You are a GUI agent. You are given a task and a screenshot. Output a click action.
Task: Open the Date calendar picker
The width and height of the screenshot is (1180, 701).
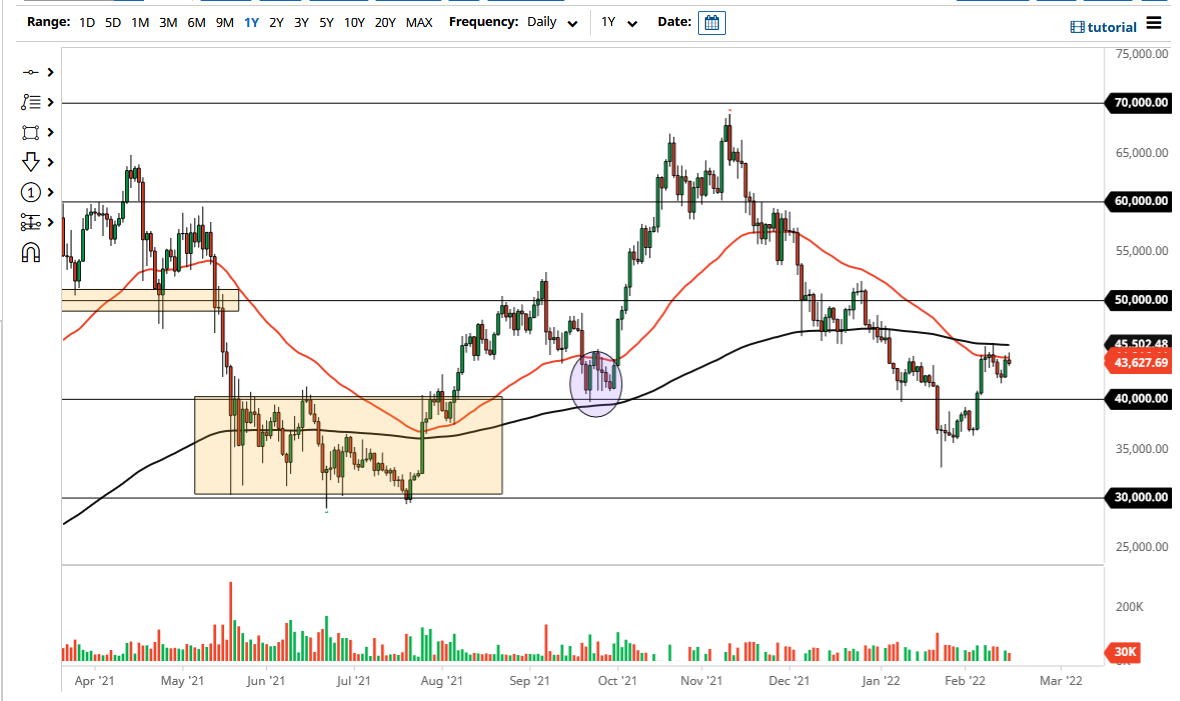pyautogui.click(x=710, y=22)
